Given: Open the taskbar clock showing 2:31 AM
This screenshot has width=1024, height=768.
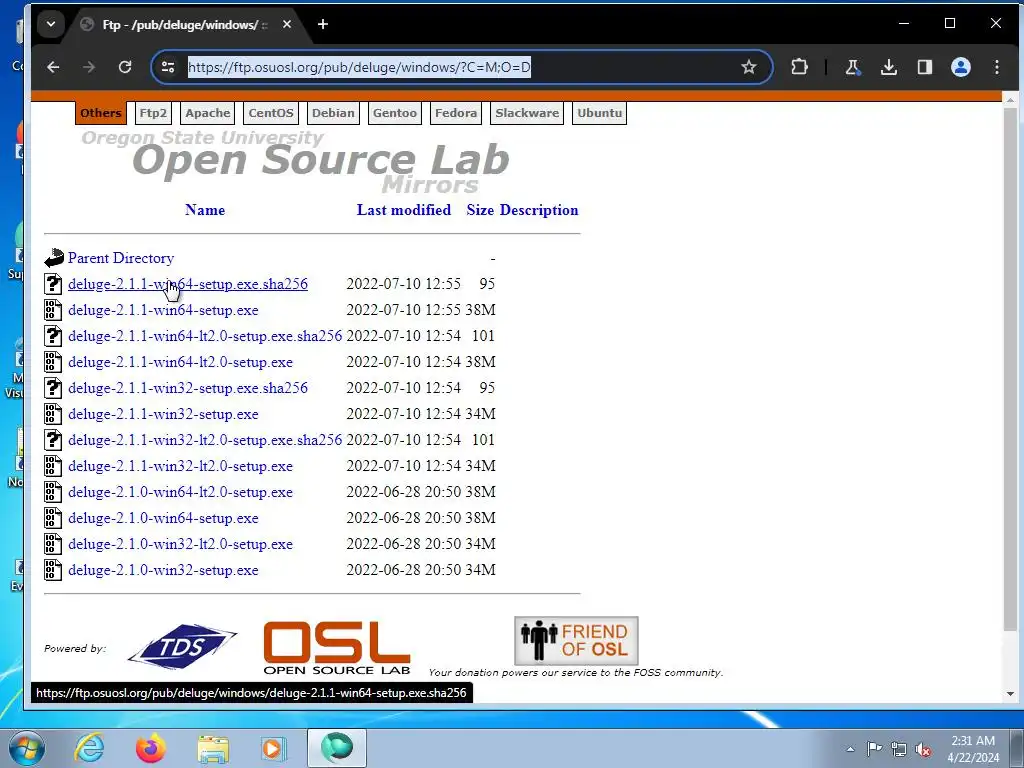Looking at the screenshot, I should pos(973,749).
